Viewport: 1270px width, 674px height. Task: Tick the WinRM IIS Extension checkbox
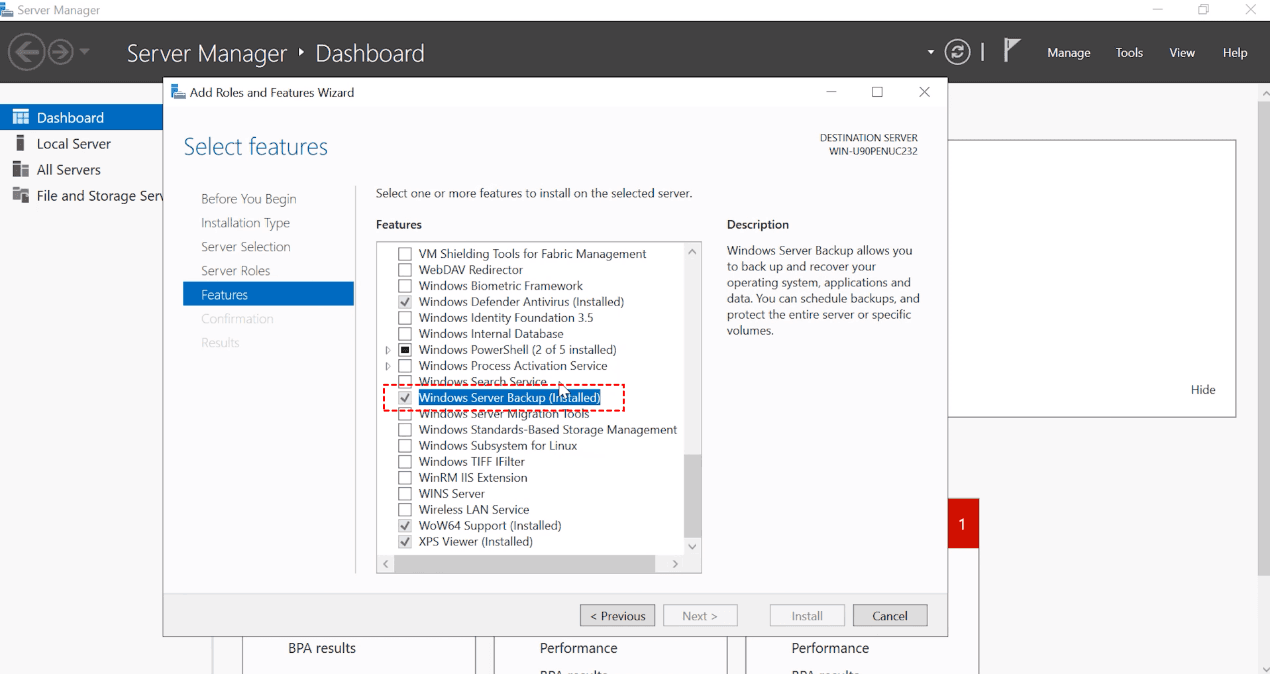(405, 478)
